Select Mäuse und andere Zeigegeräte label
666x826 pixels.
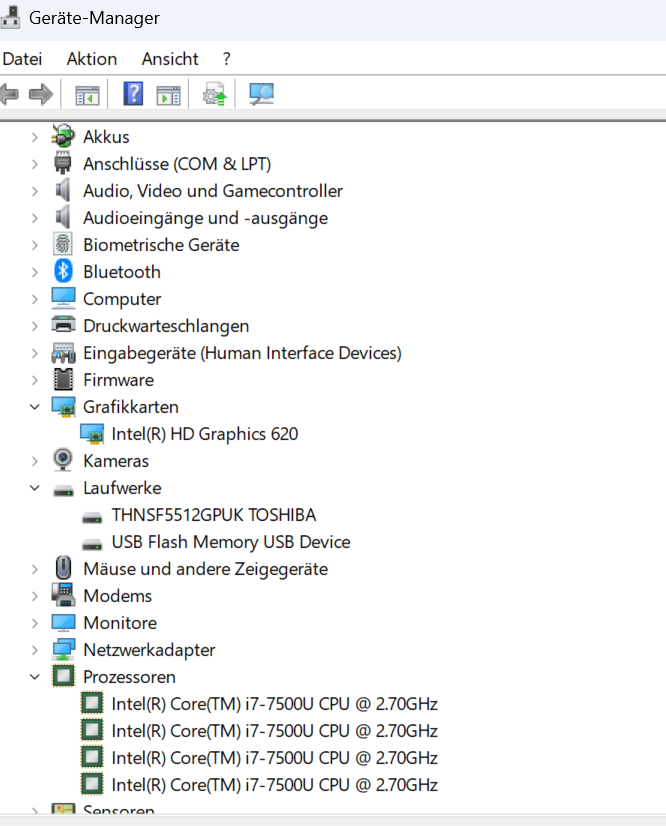(x=205, y=569)
